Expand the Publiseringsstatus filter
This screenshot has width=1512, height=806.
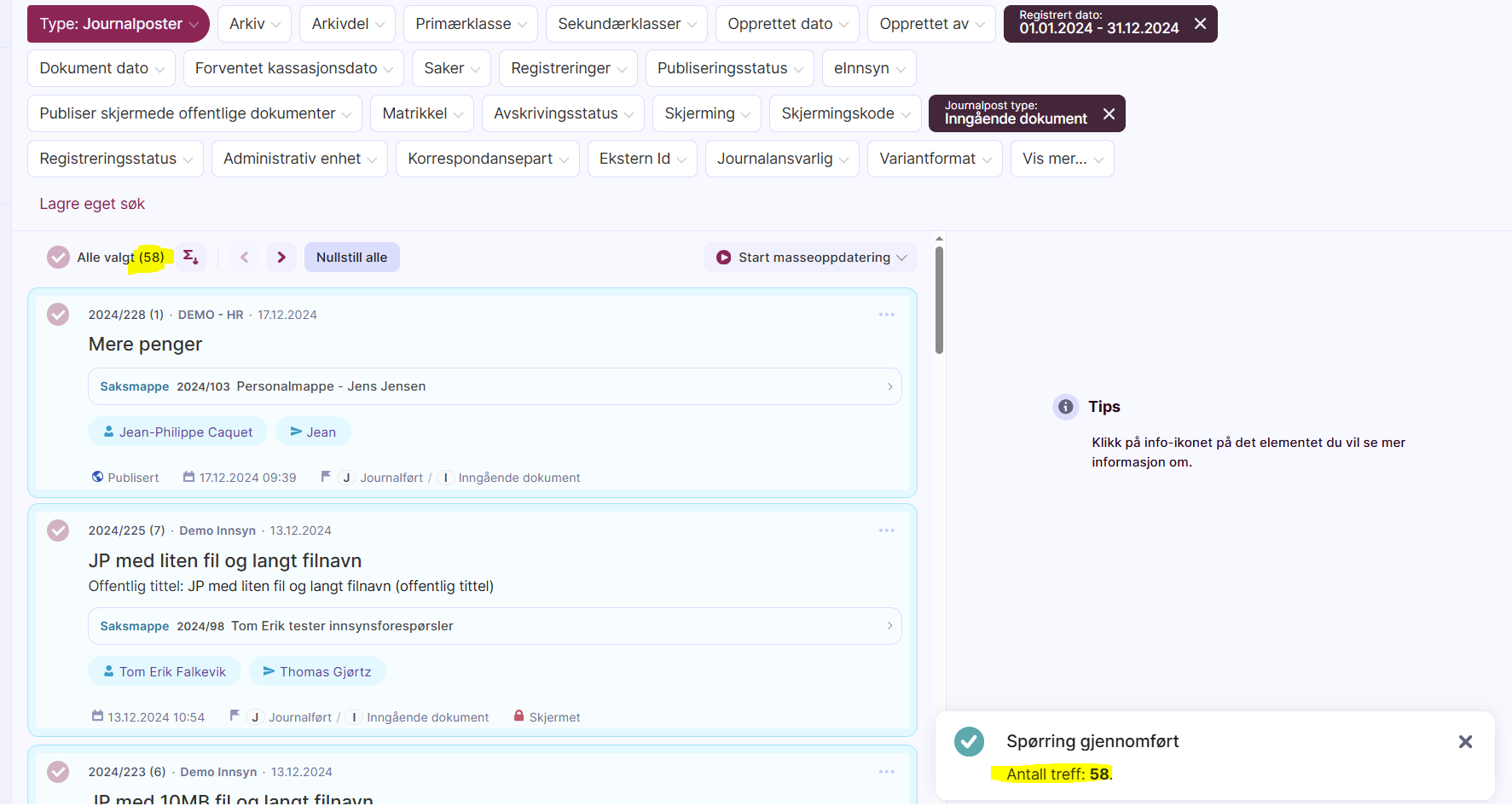[x=729, y=68]
